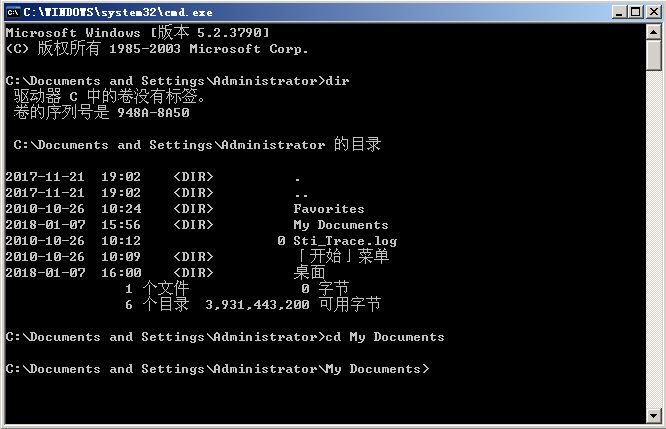Click the 'dir' command text

tap(337, 81)
